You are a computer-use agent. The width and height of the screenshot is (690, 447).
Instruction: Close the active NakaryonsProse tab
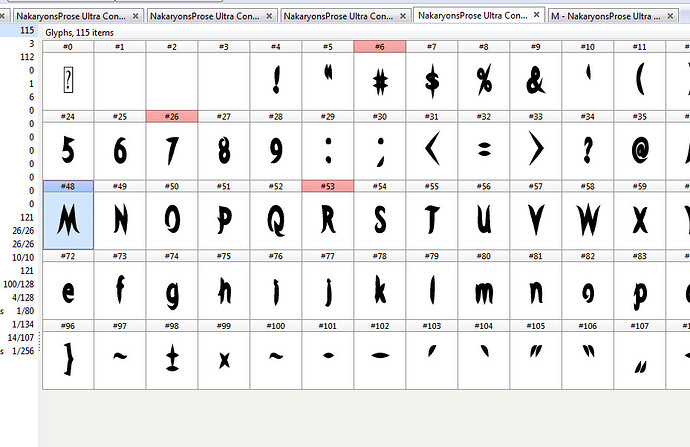click(536, 15)
